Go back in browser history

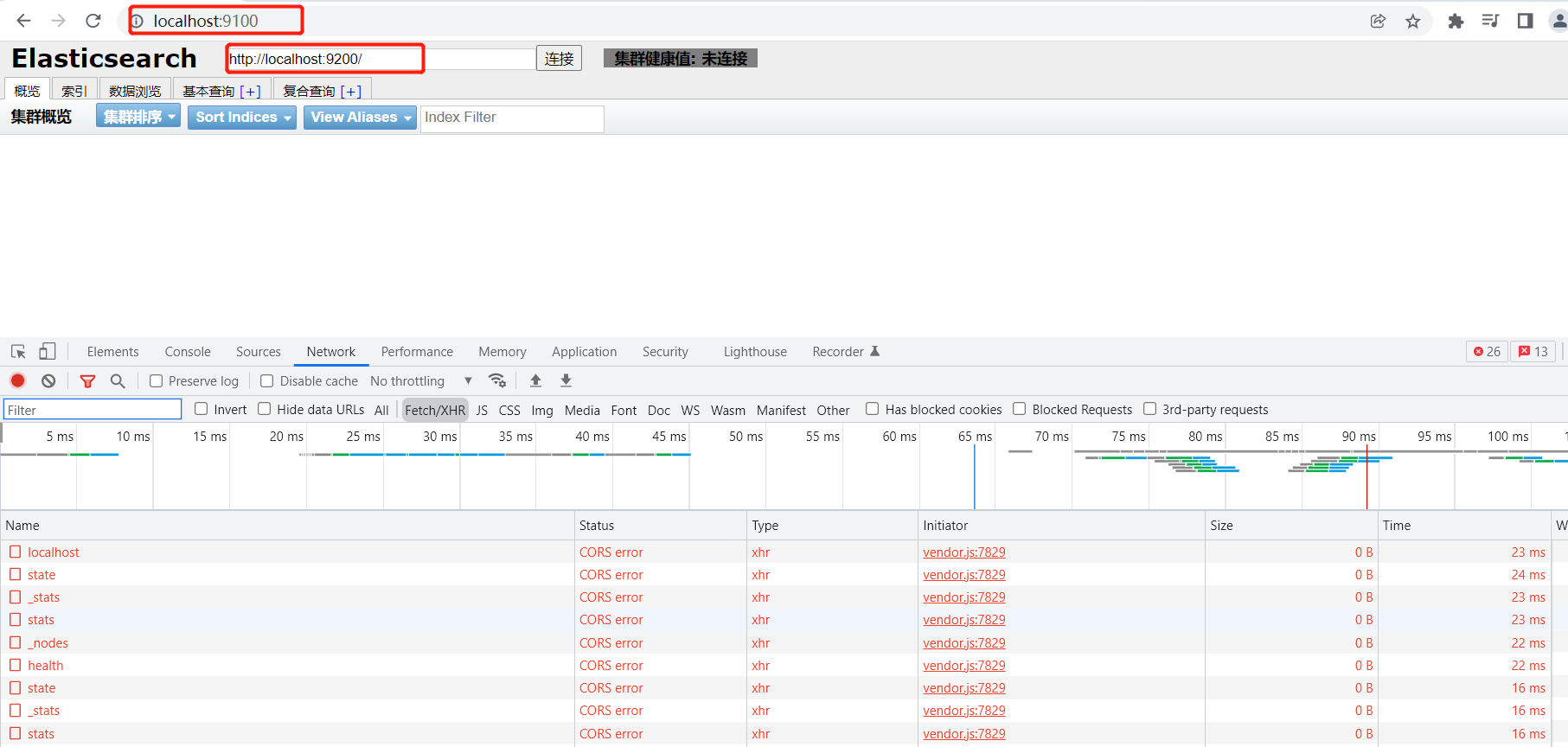[23, 21]
